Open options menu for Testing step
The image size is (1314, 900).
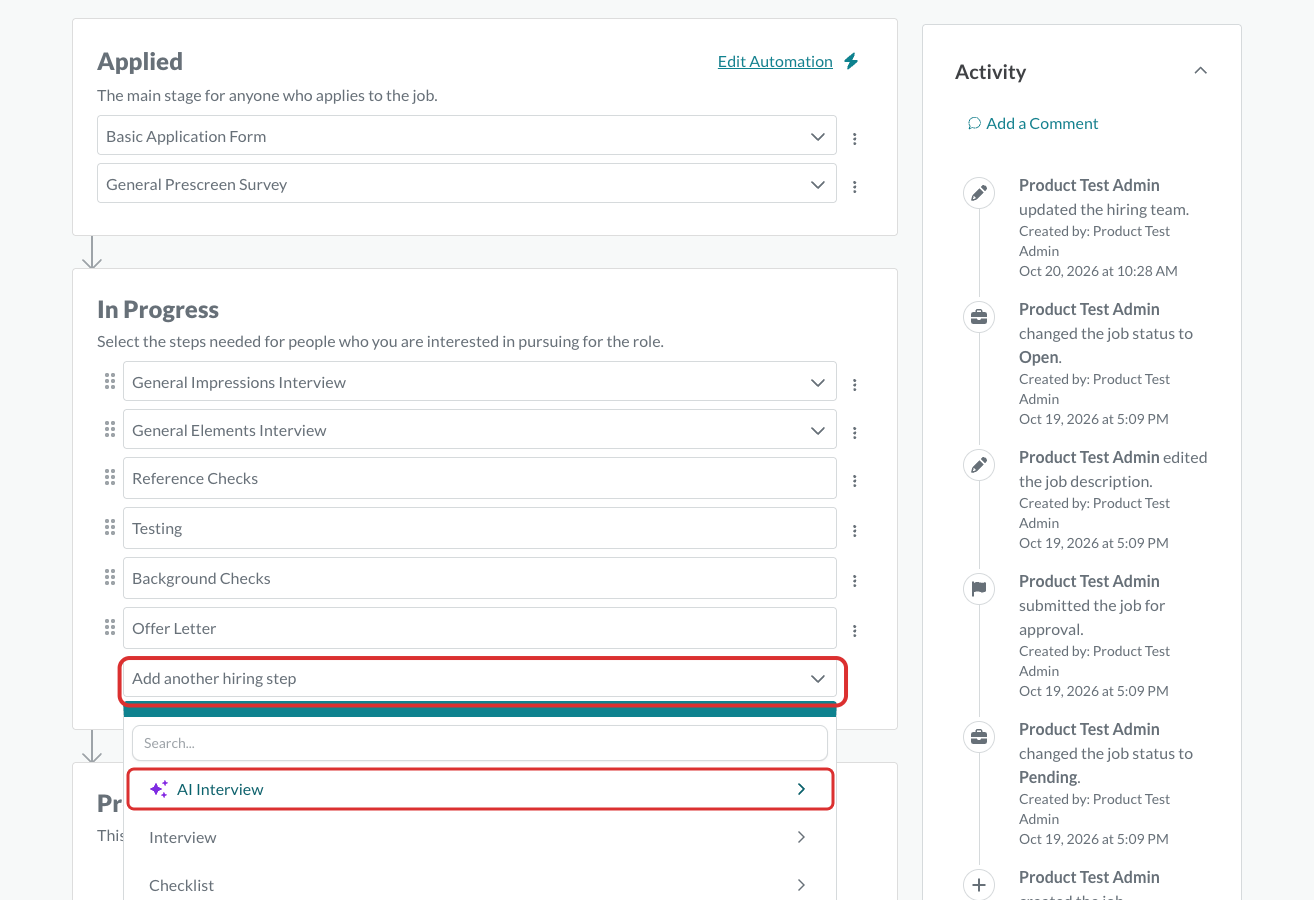point(855,530)
